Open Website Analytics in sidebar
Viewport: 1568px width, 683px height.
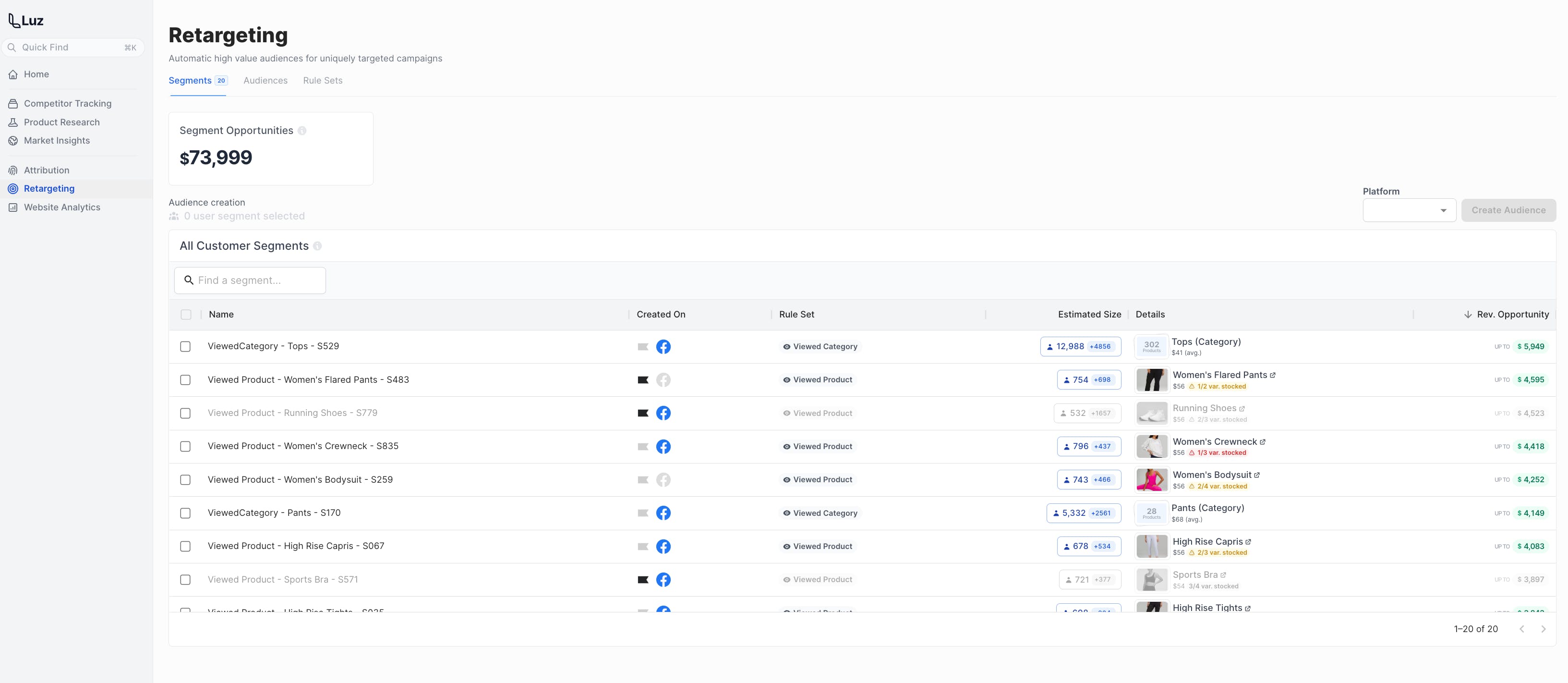[61, 207]
